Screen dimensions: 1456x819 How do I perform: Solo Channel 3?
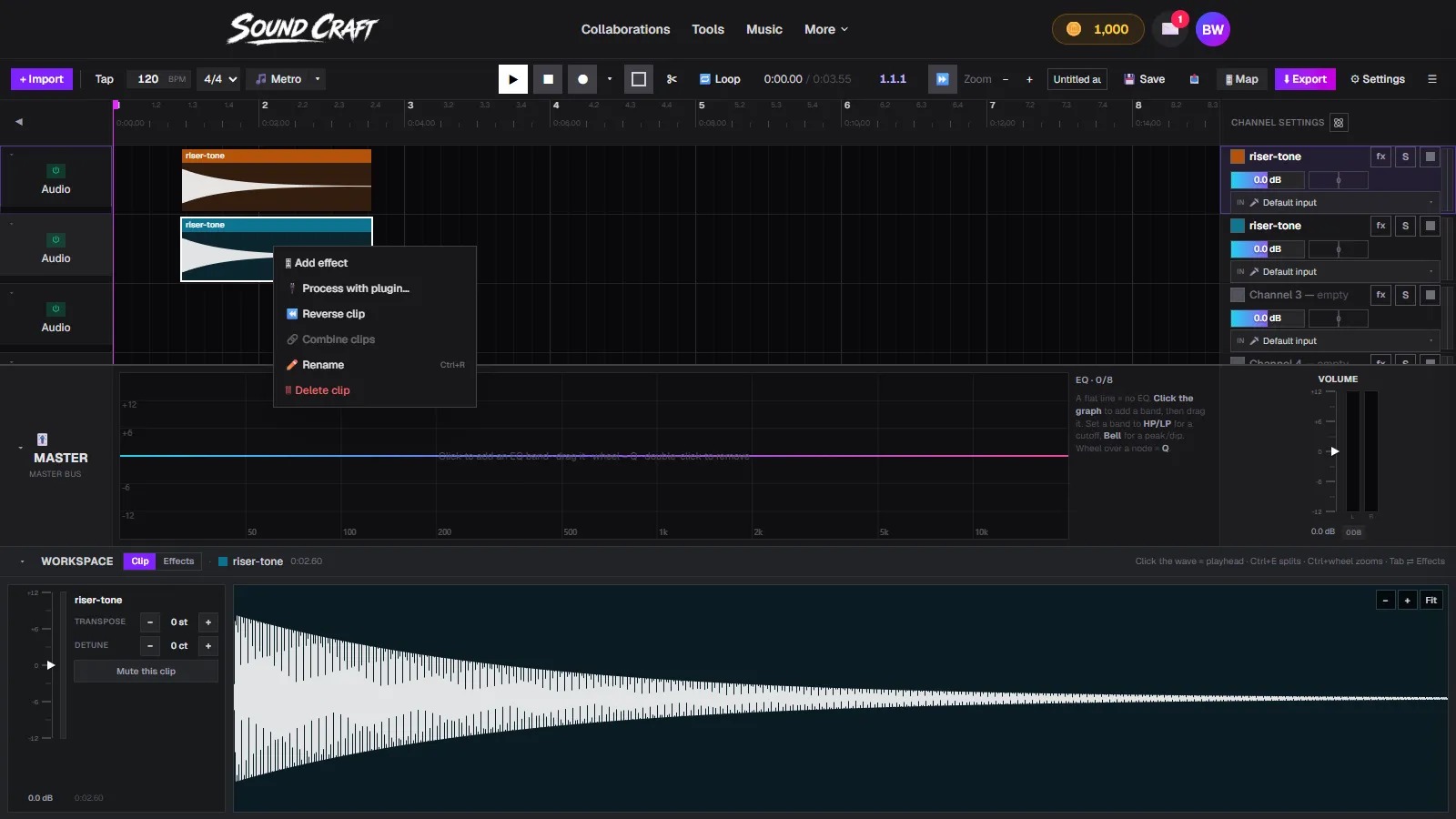1405,295
